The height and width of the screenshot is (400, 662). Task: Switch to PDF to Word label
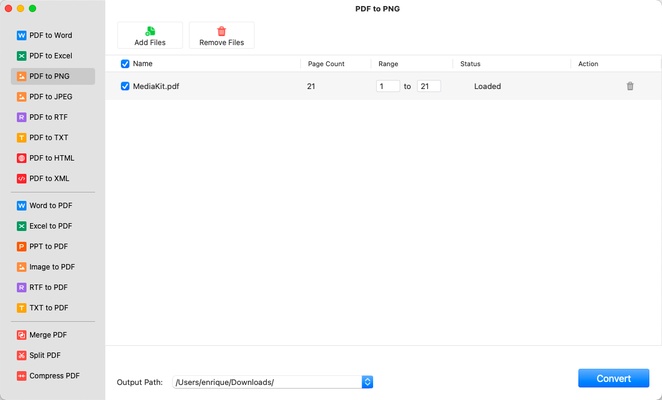(51, 35)
